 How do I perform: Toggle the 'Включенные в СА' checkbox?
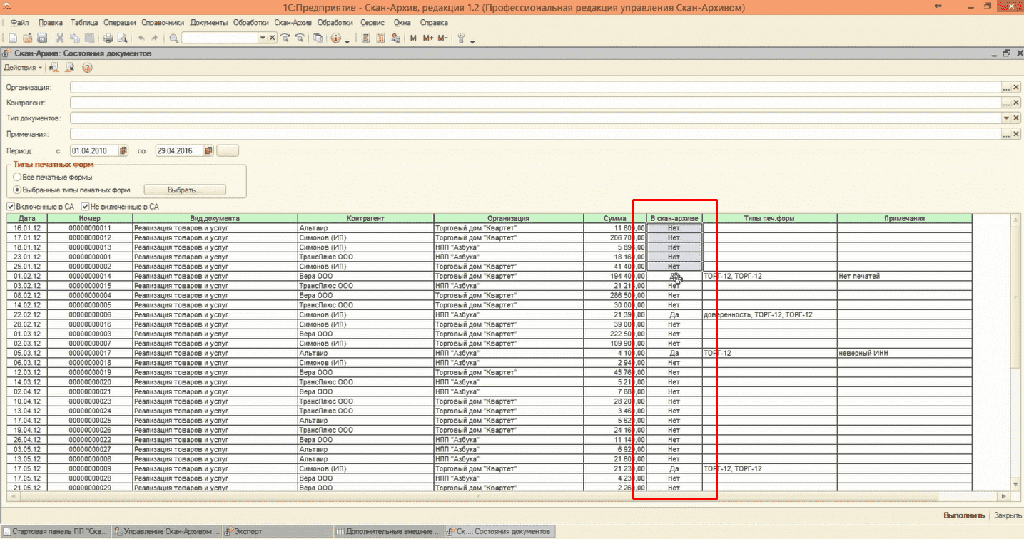(x=11, y=206)
